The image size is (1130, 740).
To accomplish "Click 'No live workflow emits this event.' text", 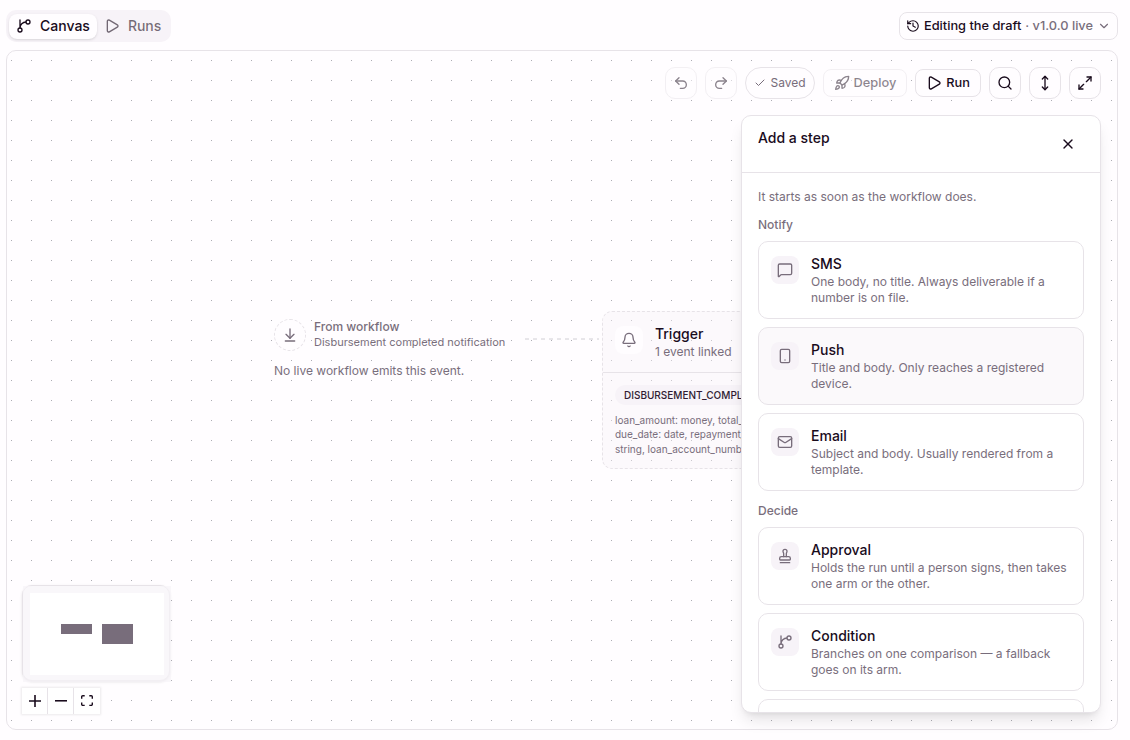I will click(369, 370).
